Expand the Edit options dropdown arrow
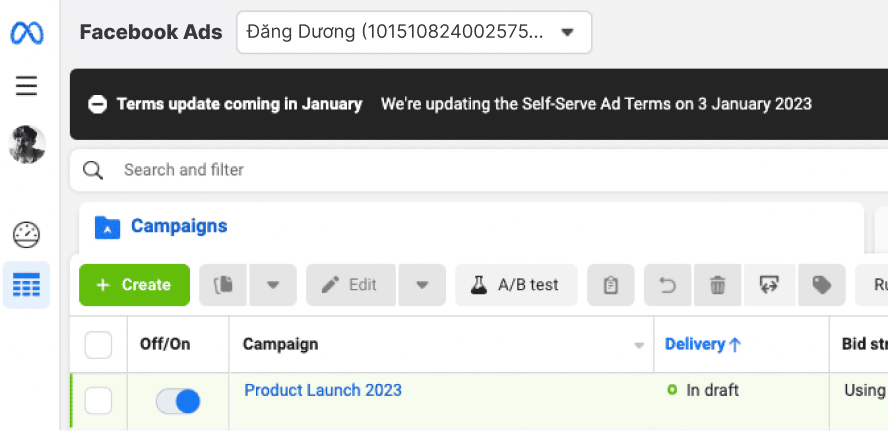Viewport: 888px width, 431px height. 422,285
